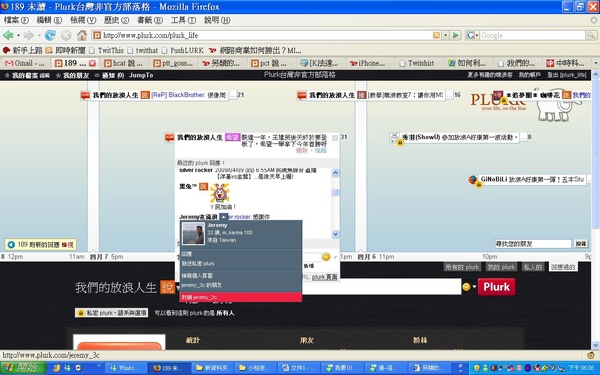Click the Jeremy profile menu arrow toggle

click(223, 217)
